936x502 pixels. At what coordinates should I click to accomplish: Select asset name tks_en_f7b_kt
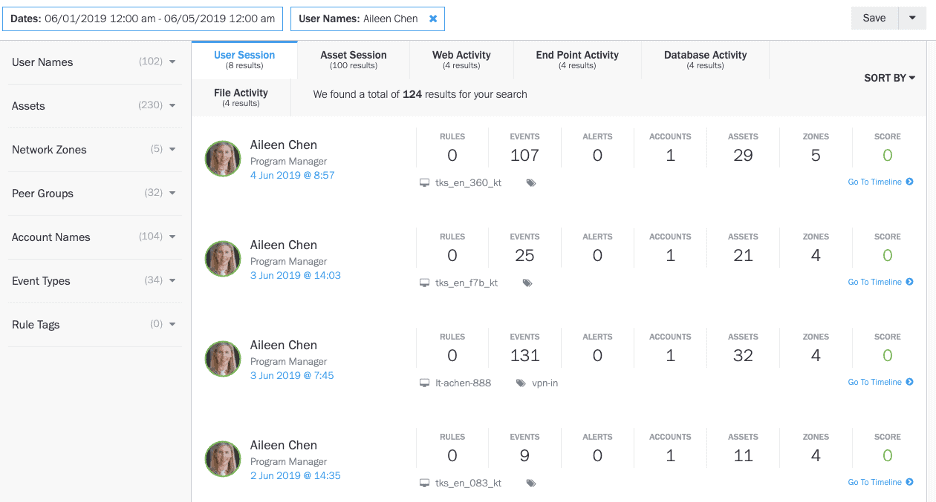pos(466,283)
